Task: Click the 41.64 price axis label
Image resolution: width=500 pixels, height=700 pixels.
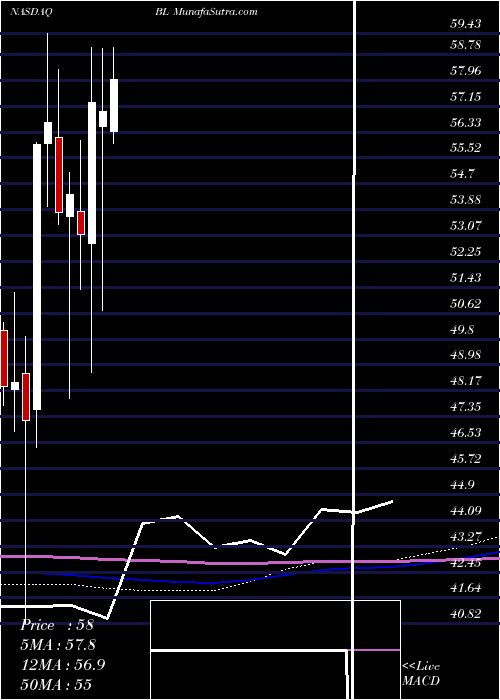Action: 466,588
